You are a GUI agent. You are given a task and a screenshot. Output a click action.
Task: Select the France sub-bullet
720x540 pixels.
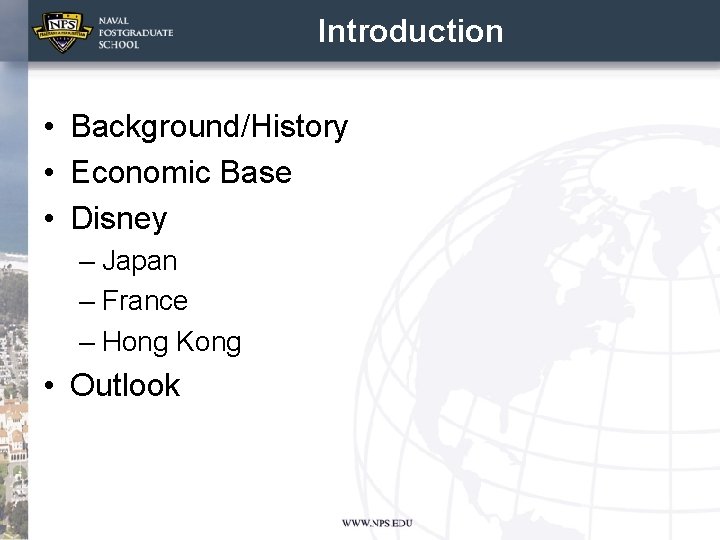145,301
